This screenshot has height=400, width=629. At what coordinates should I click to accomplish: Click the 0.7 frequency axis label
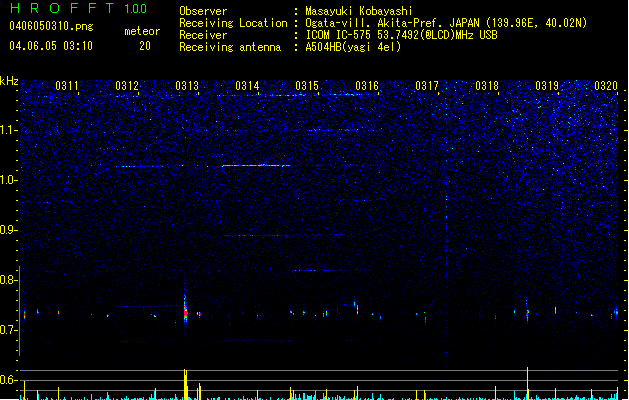[8, 330]
